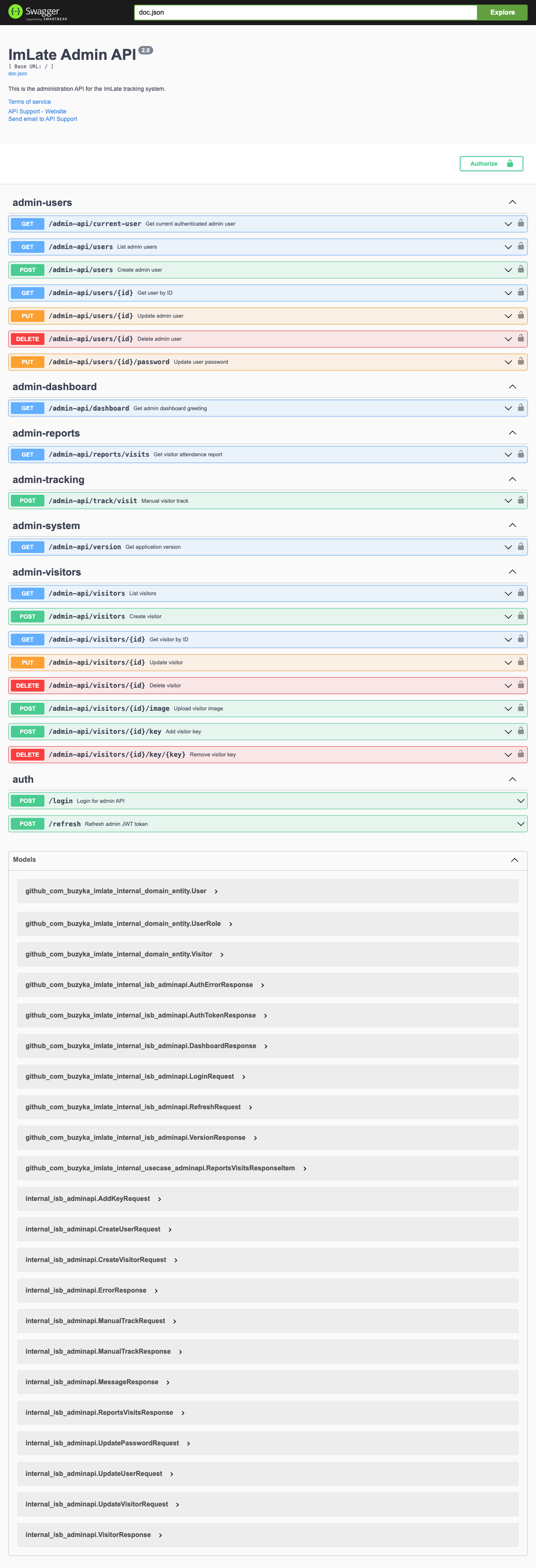Click PUT badge on Update user password
The image size is (536, 1568).
pos(27,362)
